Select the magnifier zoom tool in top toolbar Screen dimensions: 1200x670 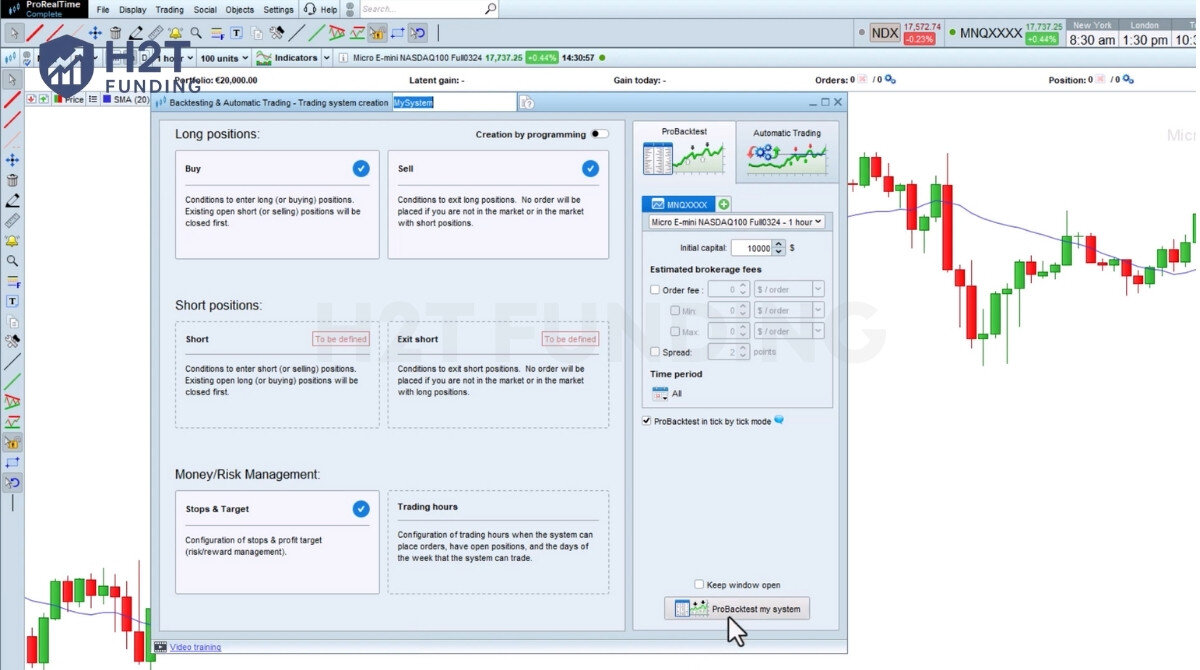(196, 34)
